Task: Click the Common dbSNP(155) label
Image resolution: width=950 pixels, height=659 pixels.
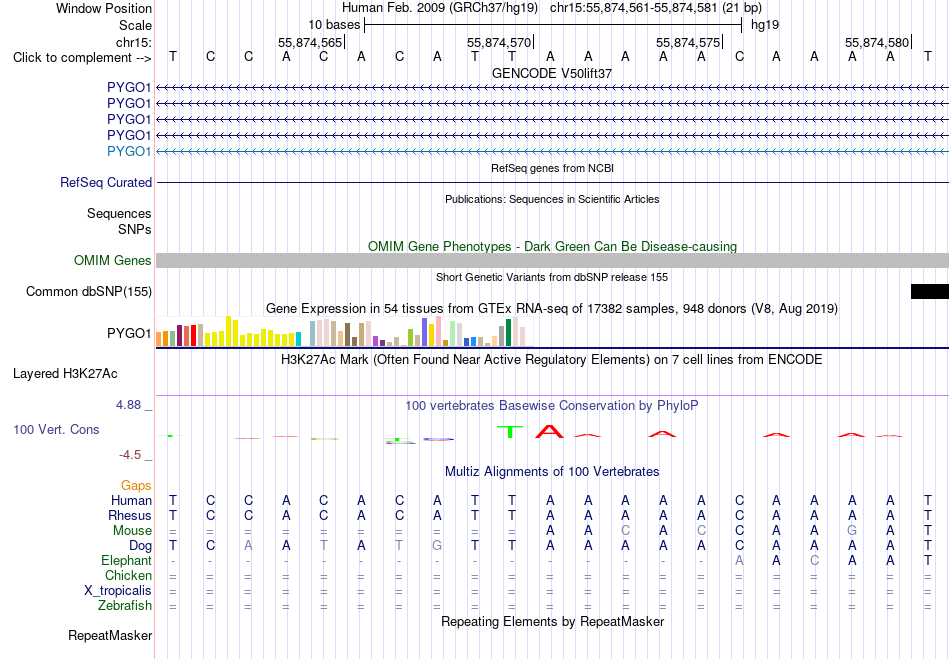Action: click(89, 291)
